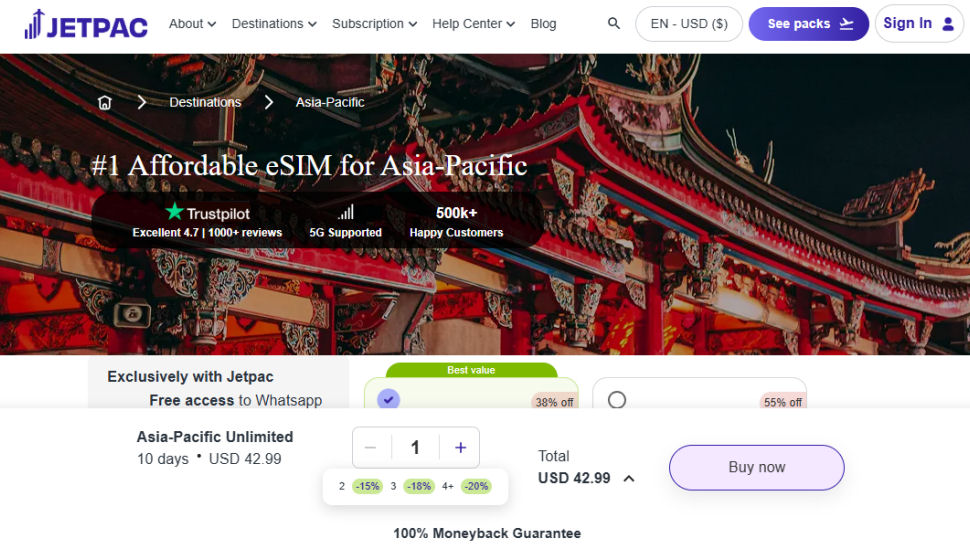The height and width of the screenshot is (545, 970).
Task: Click Excellent 4.7 | 1000+ reviews text
Action: [x=207, y=233]
